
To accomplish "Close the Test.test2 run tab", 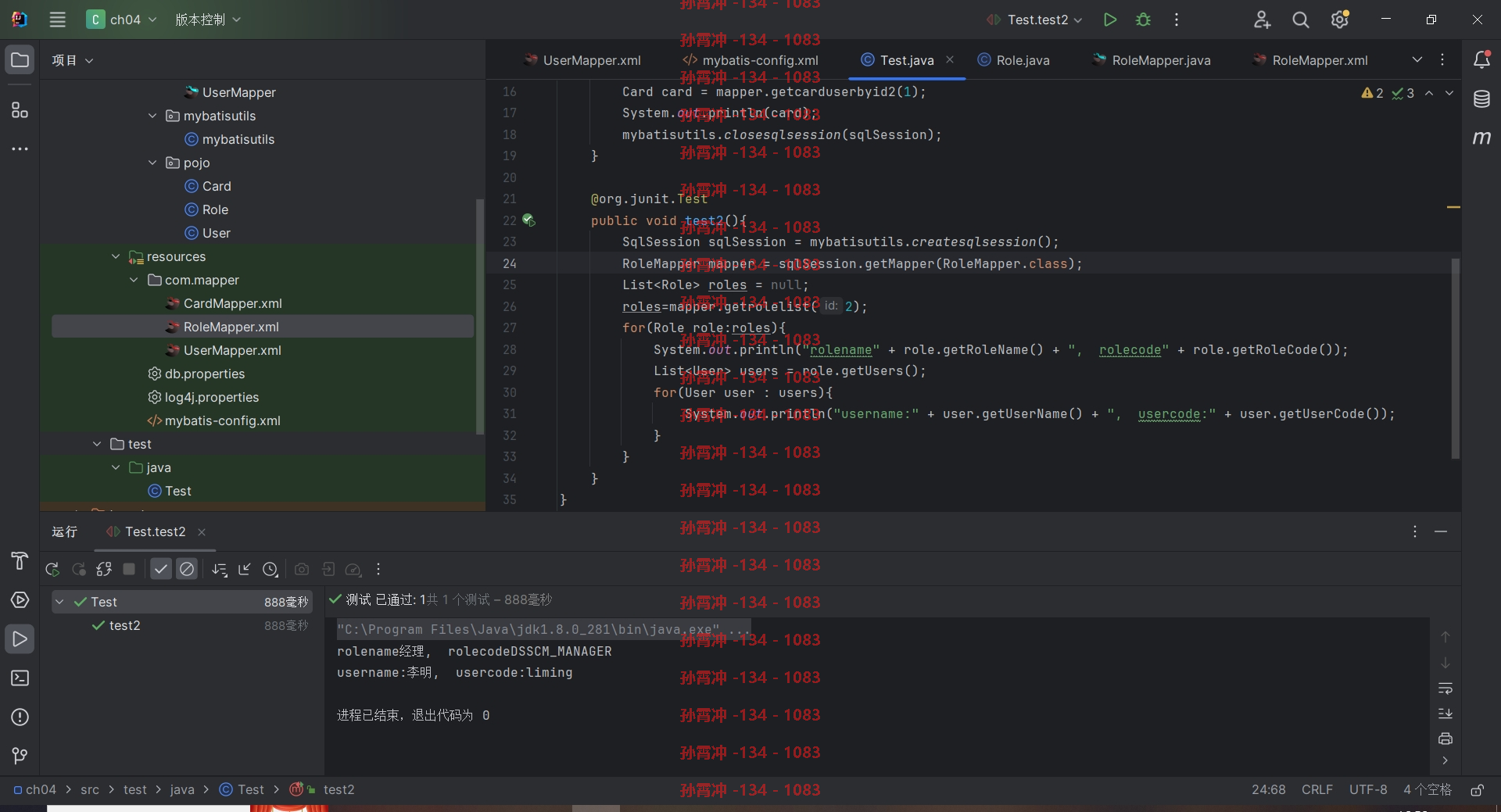I will pyautogui.click(x=202, y=532).
